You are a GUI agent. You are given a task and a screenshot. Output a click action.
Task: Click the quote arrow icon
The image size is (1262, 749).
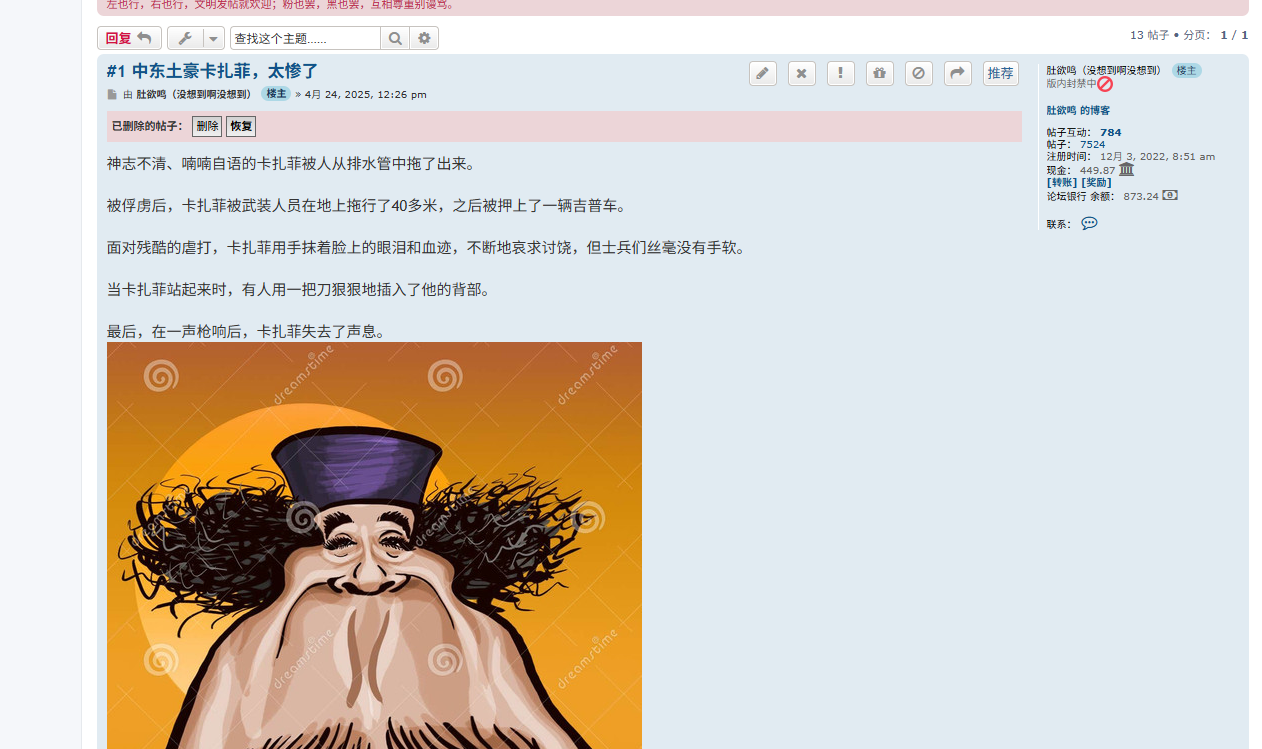click(958, 73)
